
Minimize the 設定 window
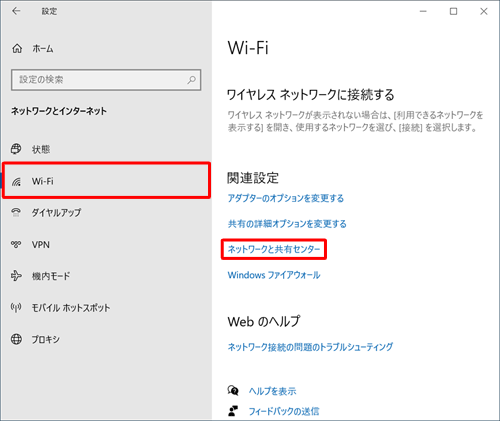[423, 11]
